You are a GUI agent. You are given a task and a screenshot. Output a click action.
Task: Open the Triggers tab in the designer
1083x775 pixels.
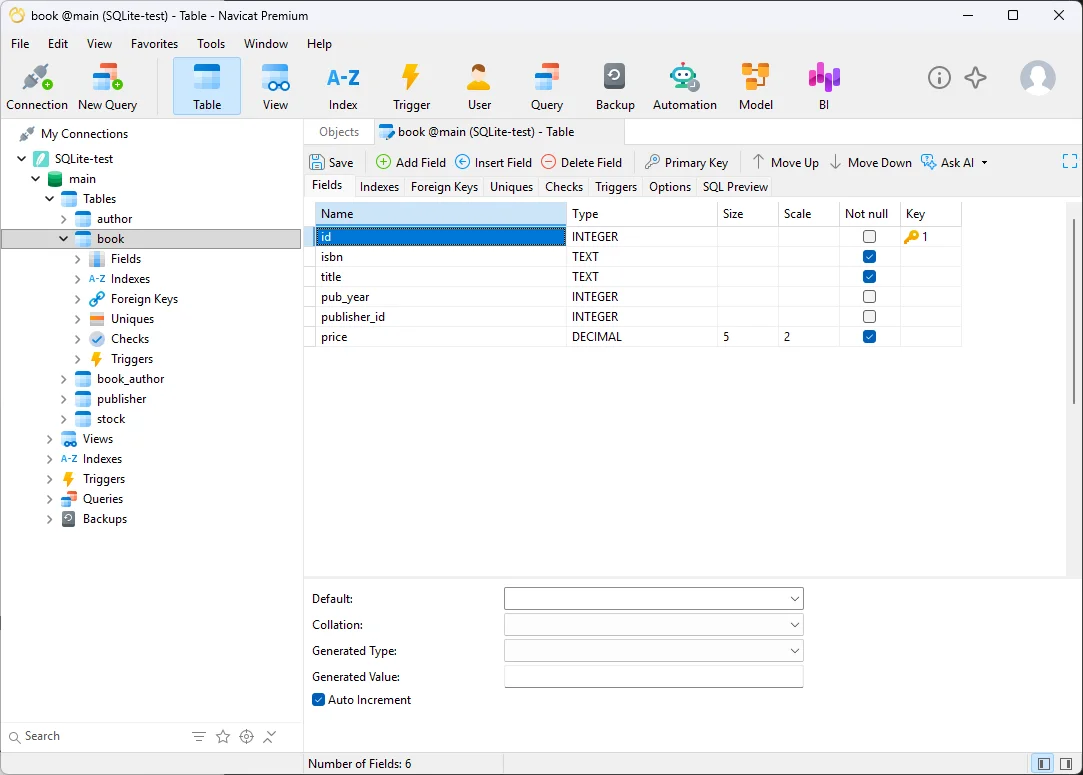click(615, 186)
